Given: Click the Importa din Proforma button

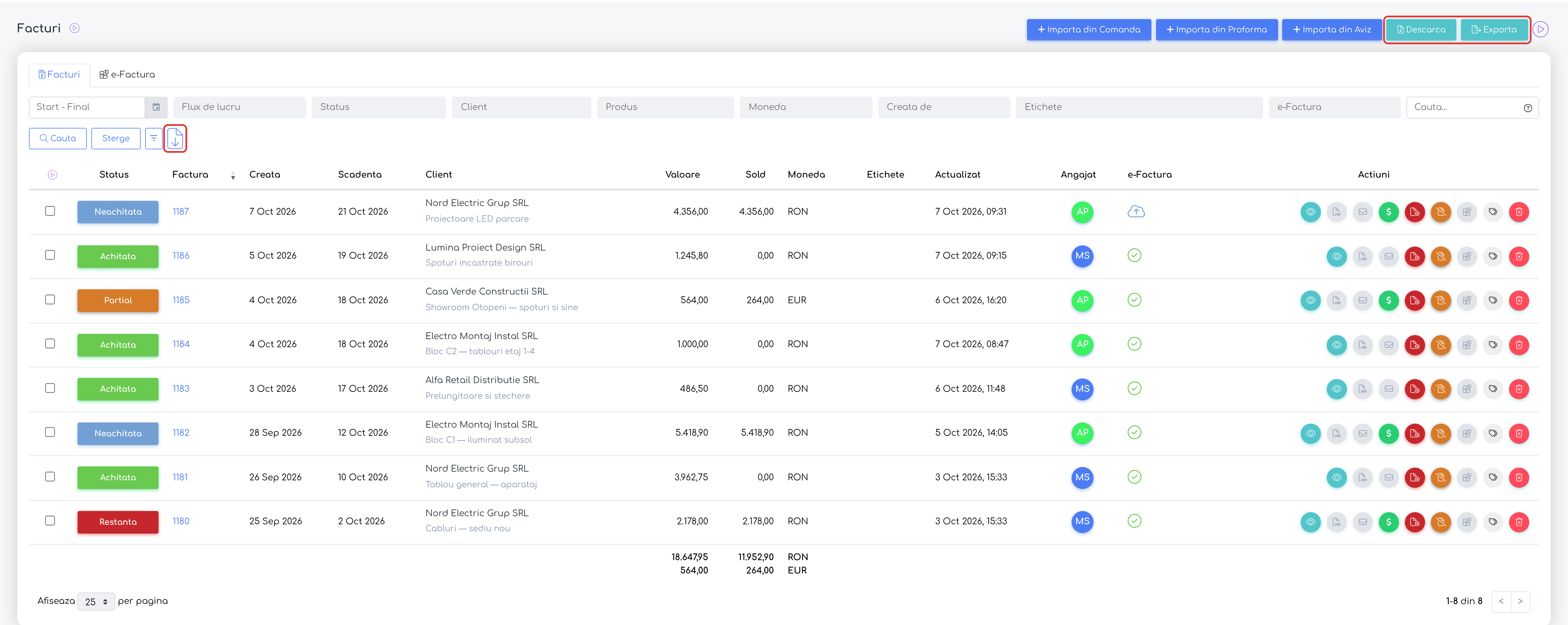Looking at the screenshot, I should [x=1216, y=29].
